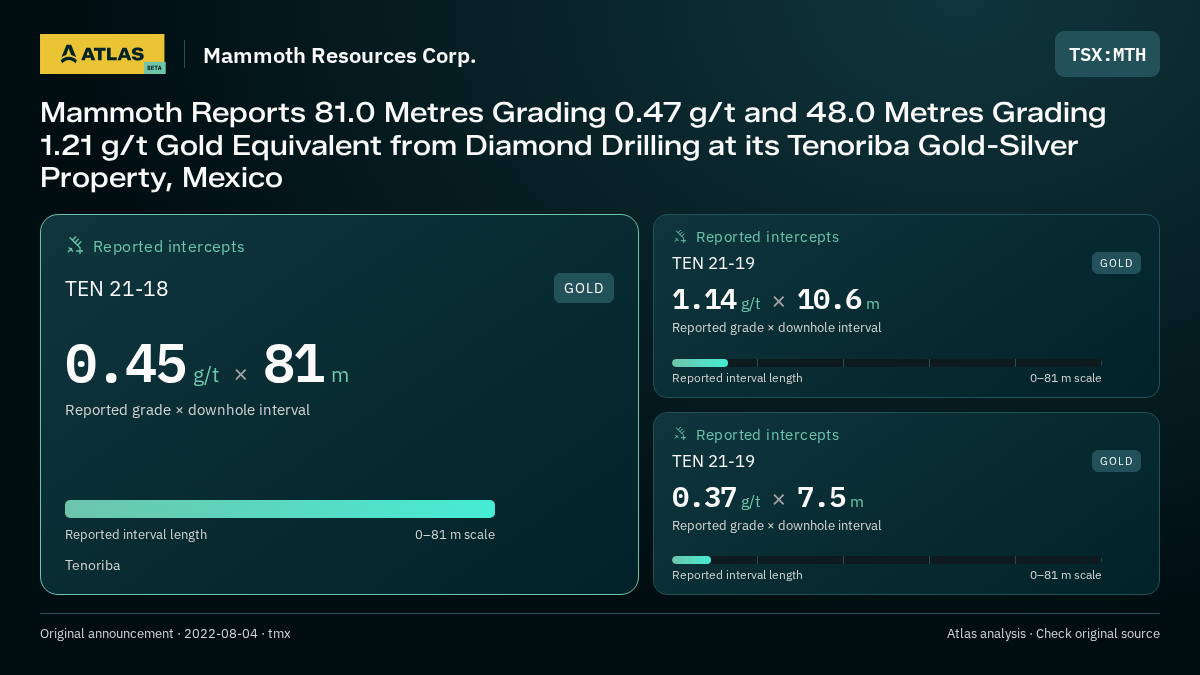Click the 7.5 m interval value
The width and height of the screenshot is (1200, 675).
pos(830,498)
